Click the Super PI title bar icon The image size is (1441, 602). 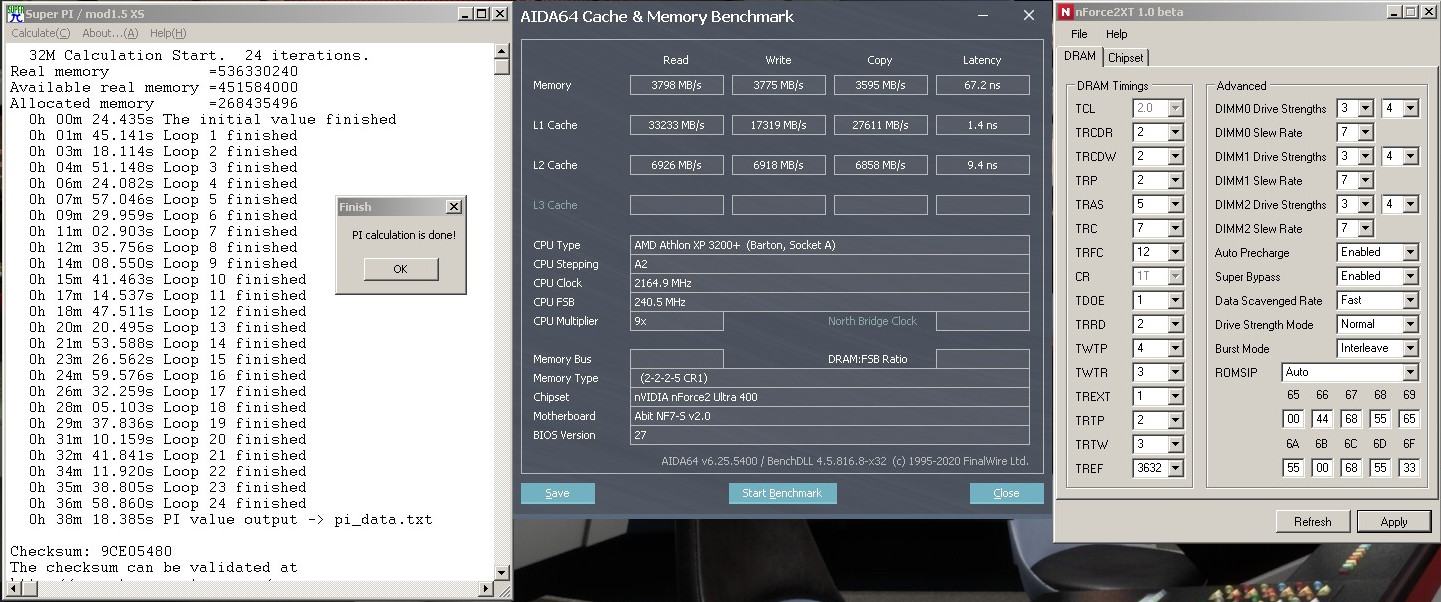[x=15, y=13]
